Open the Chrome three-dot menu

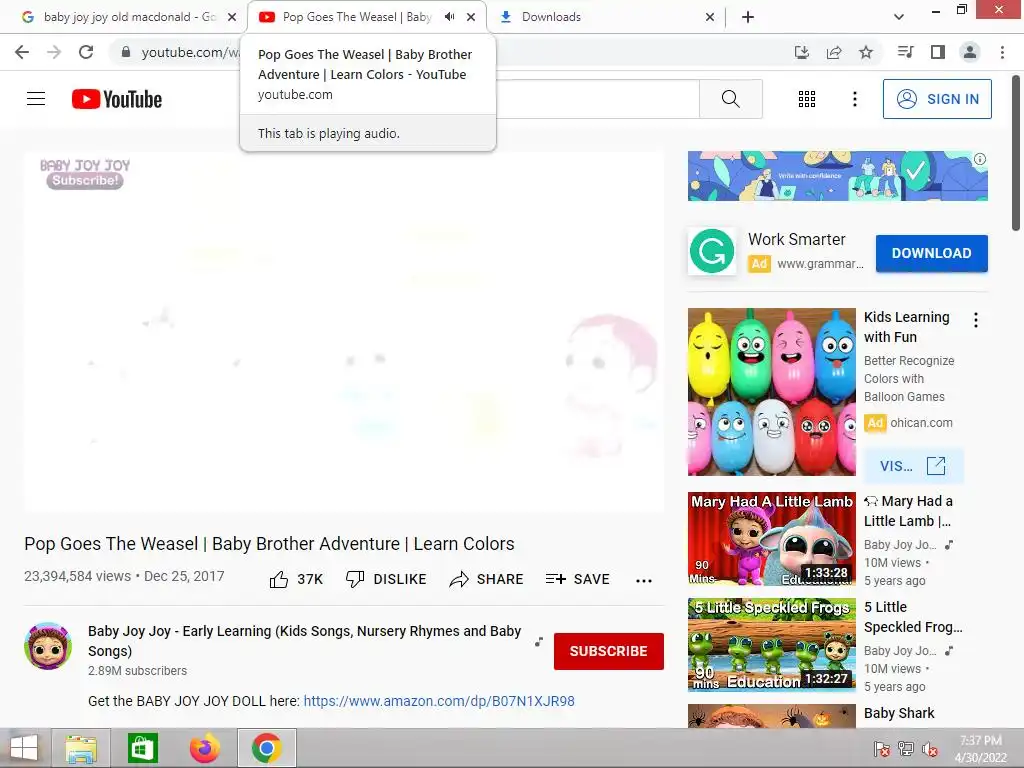pyautogui.click(x=1002, y=52)
